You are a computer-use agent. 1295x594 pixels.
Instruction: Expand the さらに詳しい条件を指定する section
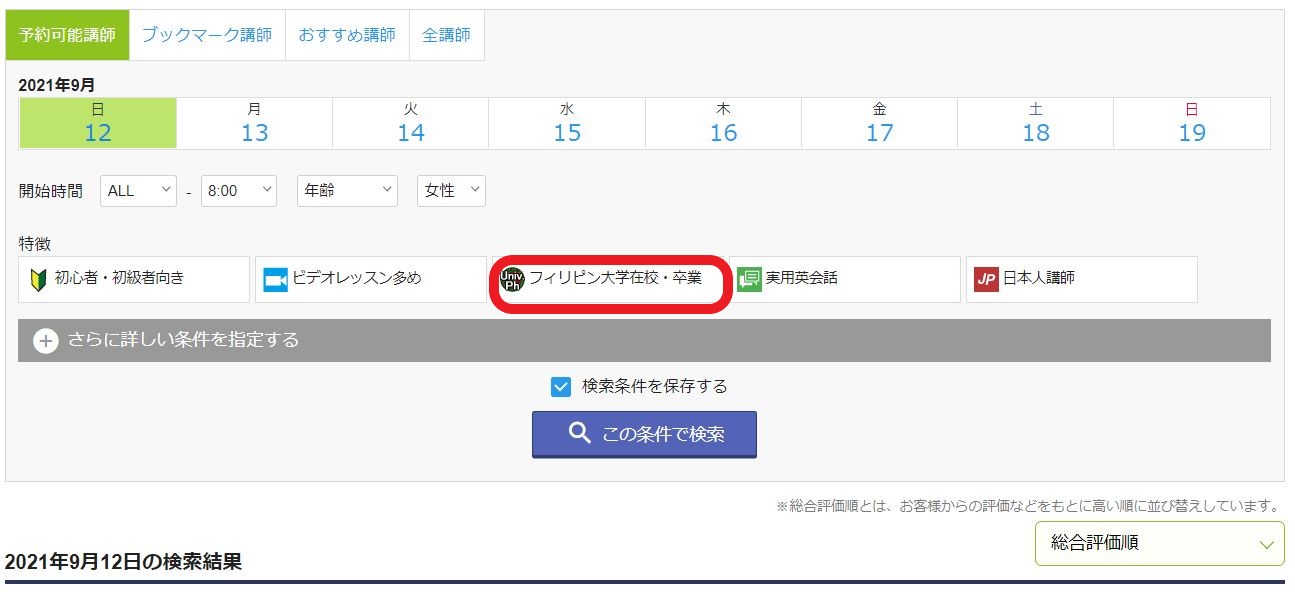(644, 341)
